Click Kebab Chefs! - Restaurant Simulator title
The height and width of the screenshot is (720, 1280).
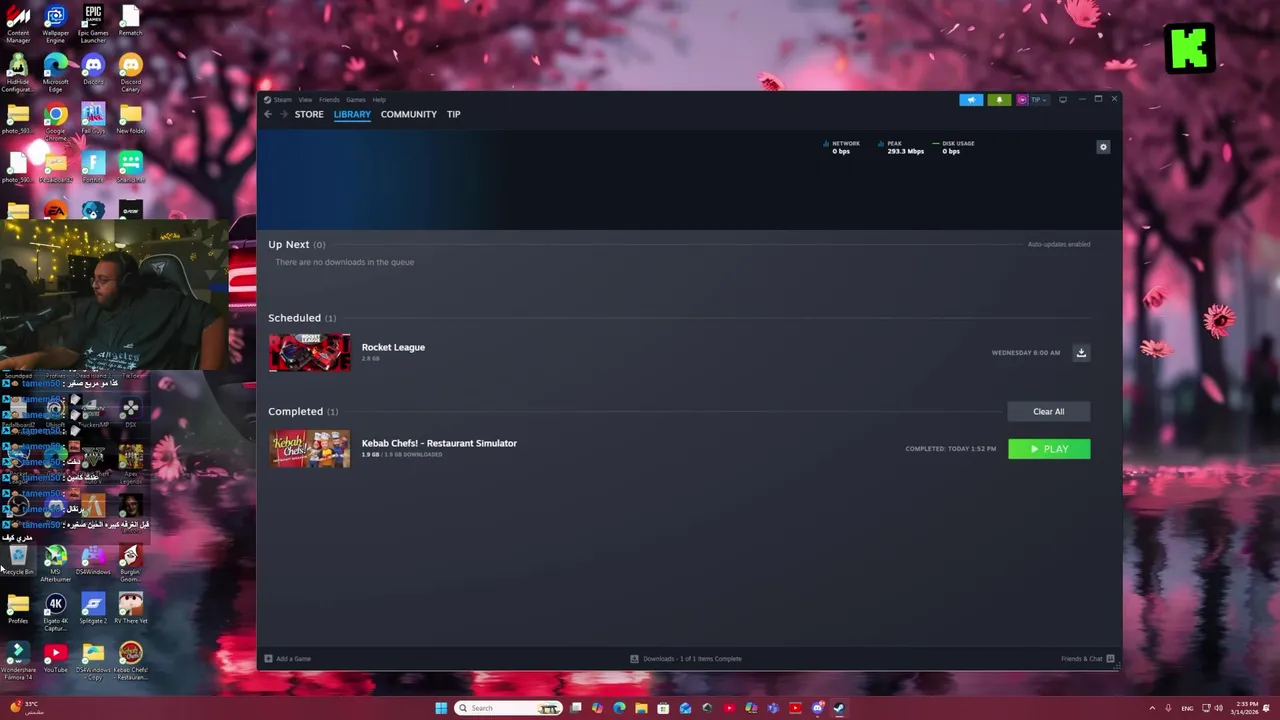click(x=439, y=443)
